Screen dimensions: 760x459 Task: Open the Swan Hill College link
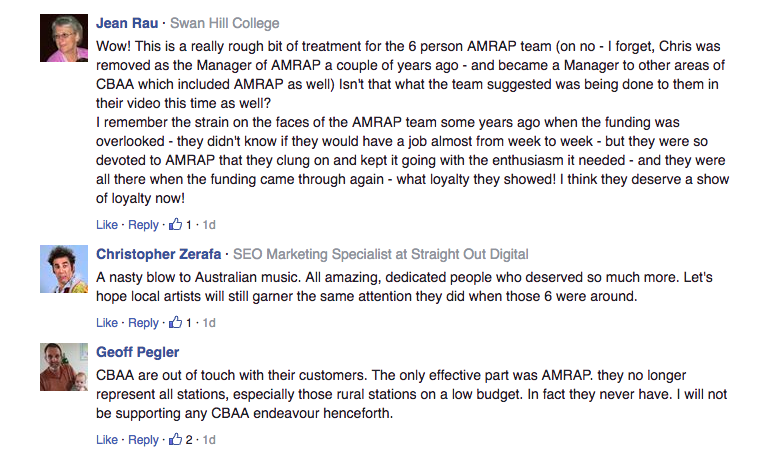pos(224,23)
